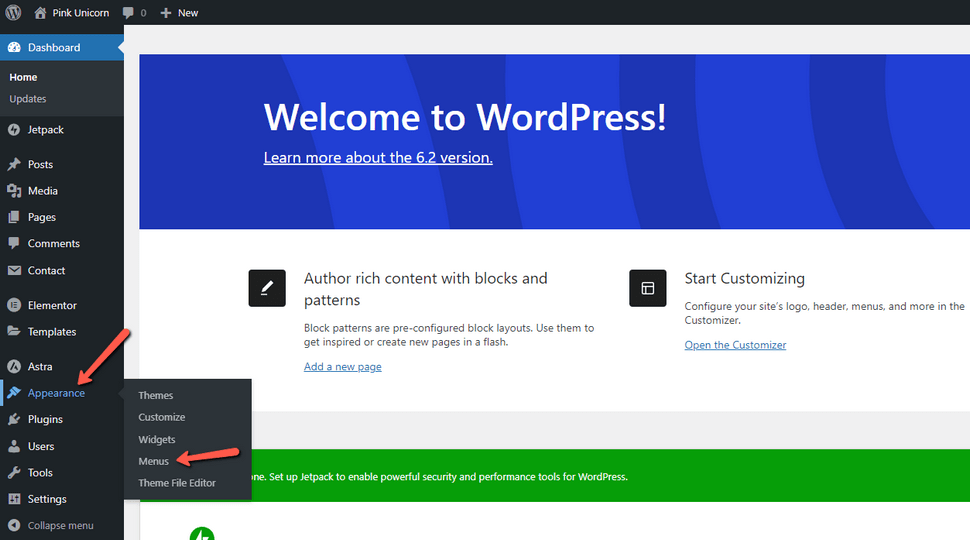This screenshot has height=540, width=970.
Task: Click the home icon beside Pink Unicorn
Action: click(40, 12)
